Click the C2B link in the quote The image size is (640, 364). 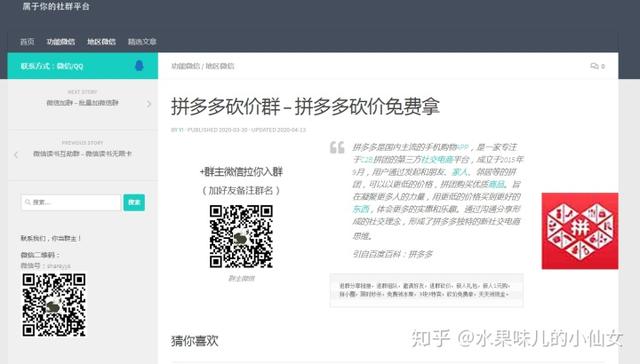[367, 160]
